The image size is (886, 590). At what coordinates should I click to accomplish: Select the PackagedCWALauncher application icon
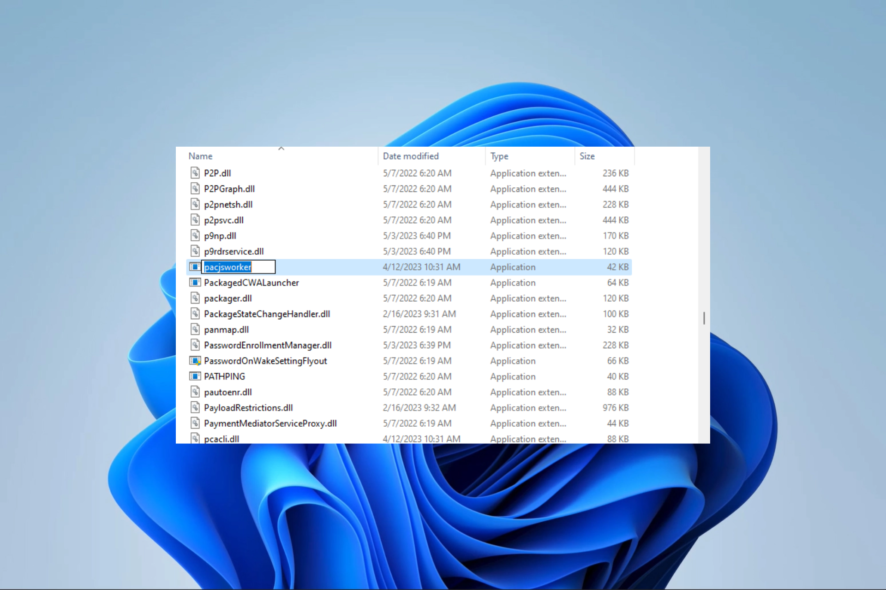(x=195, y=283)
